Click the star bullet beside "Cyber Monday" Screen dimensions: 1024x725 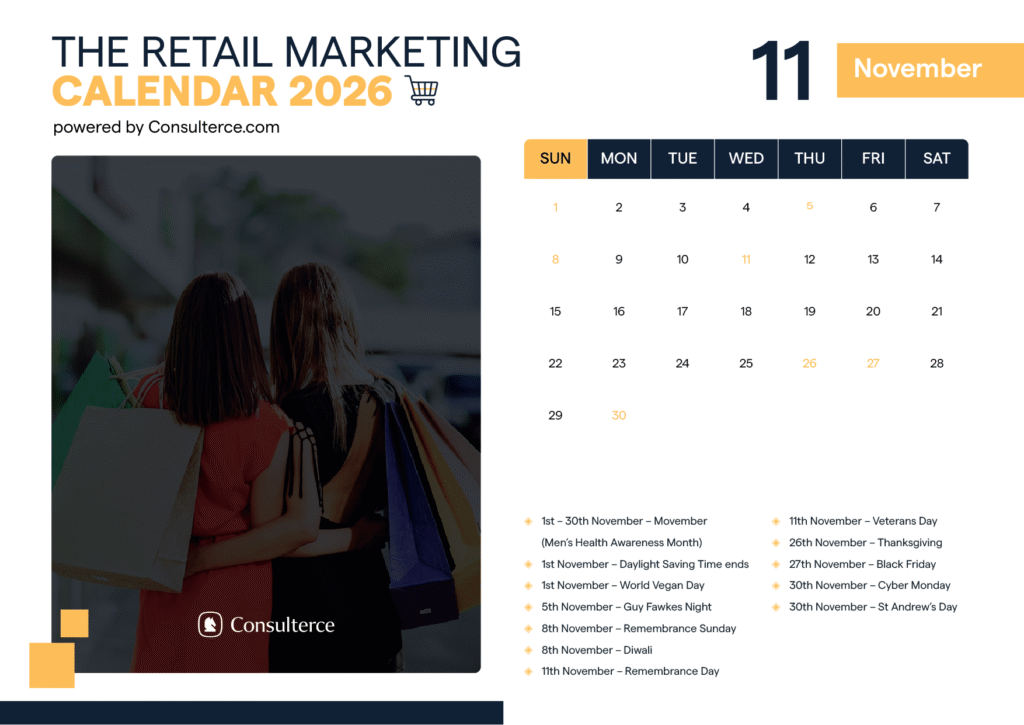tap(776, 585)
